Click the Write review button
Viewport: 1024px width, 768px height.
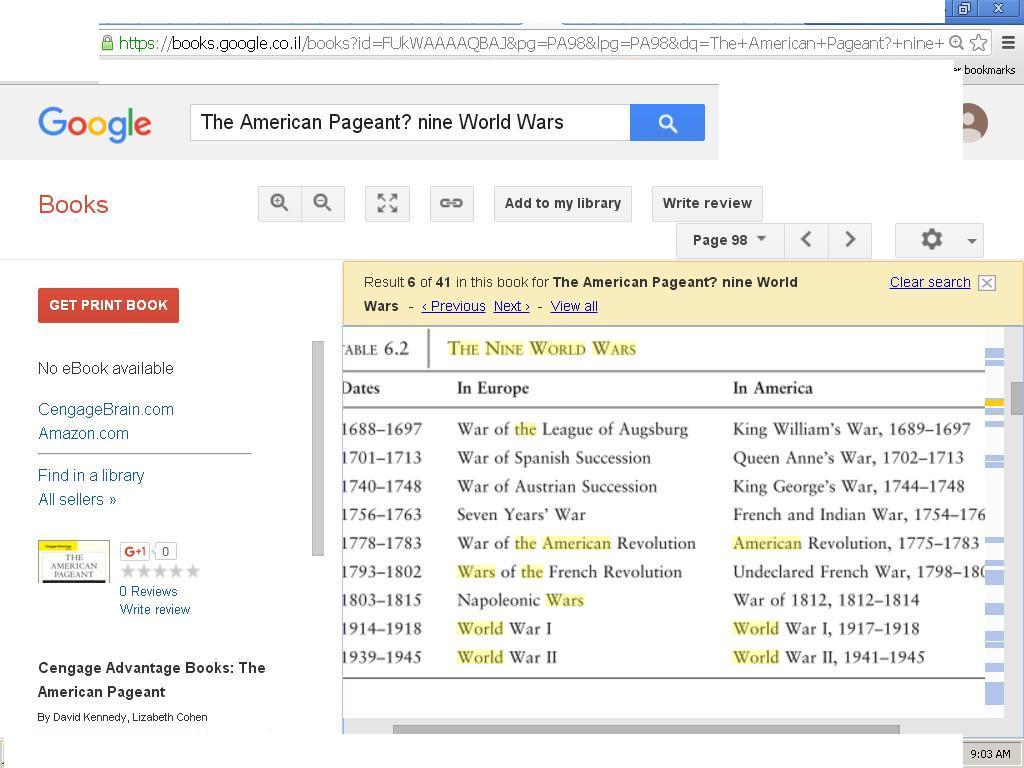pyautogui.click(x=707, y=203)
